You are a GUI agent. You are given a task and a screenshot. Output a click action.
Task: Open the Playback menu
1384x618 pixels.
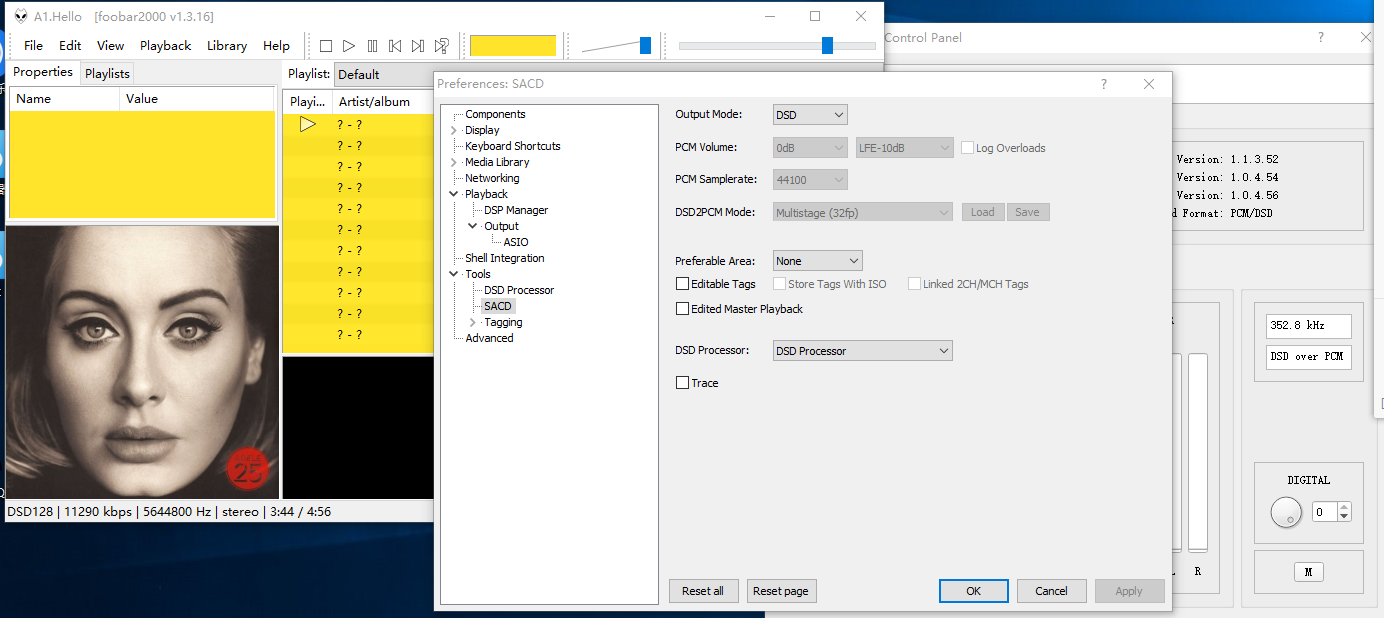165,46
